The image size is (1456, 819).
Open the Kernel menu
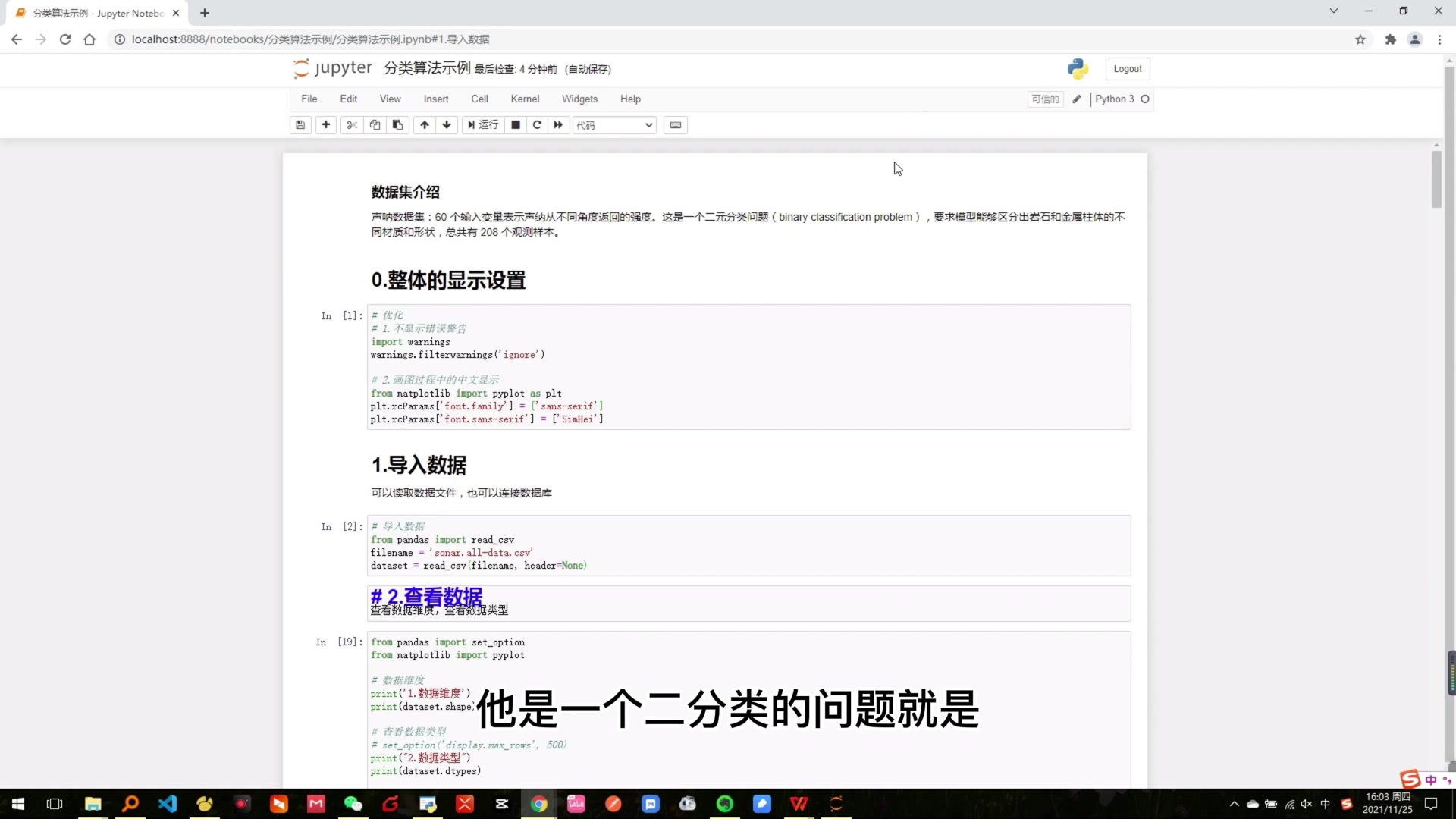525,99
